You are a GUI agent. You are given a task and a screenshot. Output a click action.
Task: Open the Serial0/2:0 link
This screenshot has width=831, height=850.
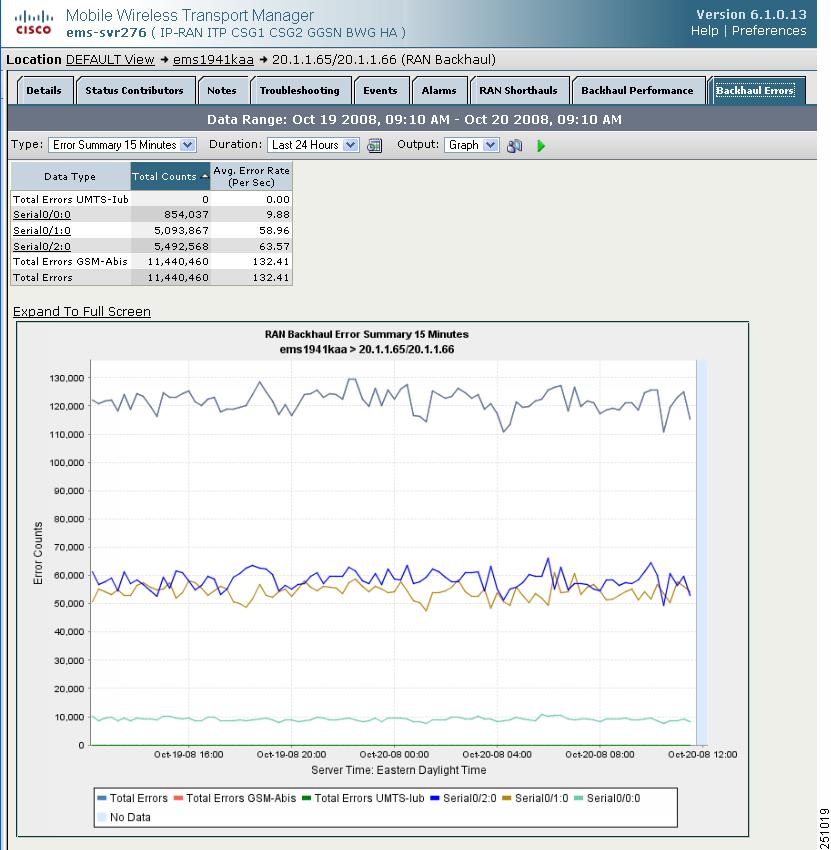click(42, 246)
